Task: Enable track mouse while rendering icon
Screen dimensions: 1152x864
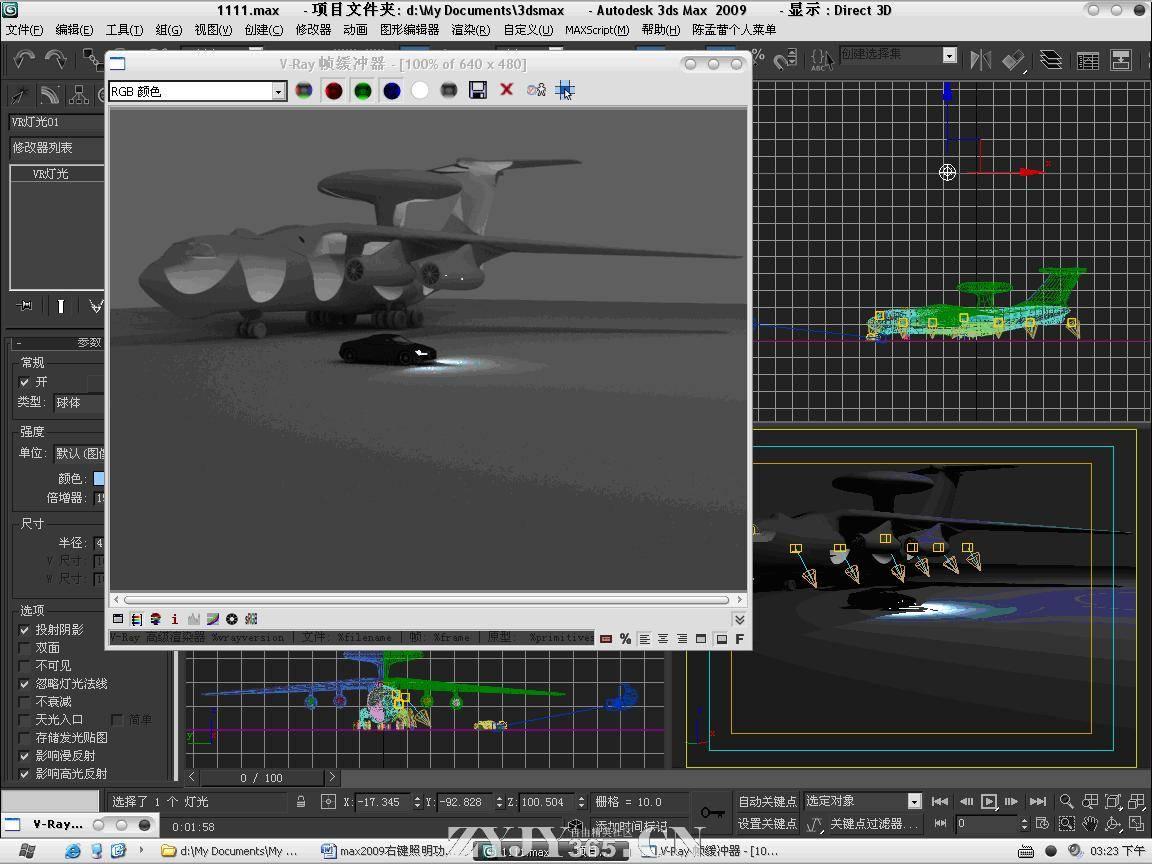Action: (564, 90)
